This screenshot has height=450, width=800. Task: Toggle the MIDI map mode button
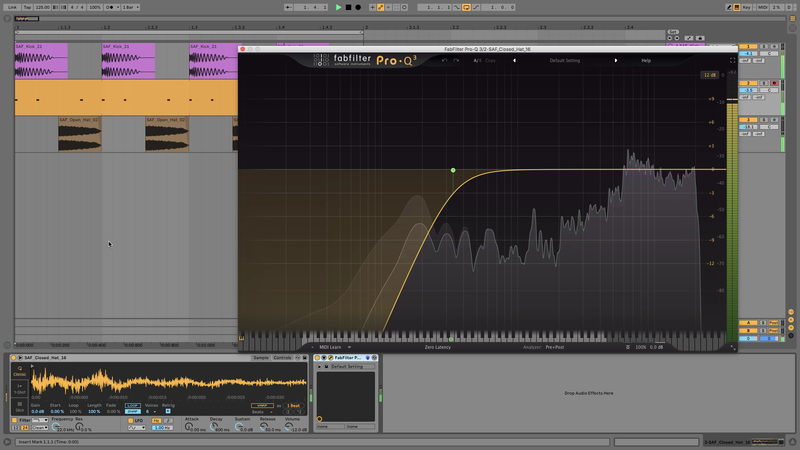pyautogui.click(x=763, y=7)
